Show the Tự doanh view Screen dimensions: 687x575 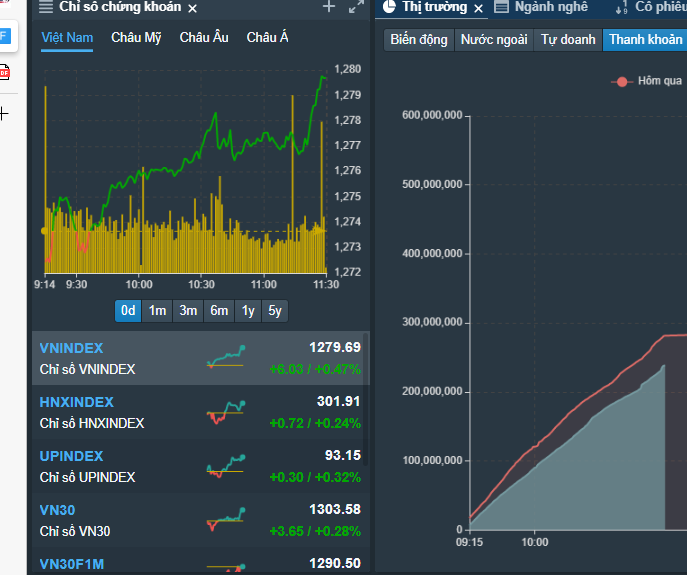[x=568, y=40]
